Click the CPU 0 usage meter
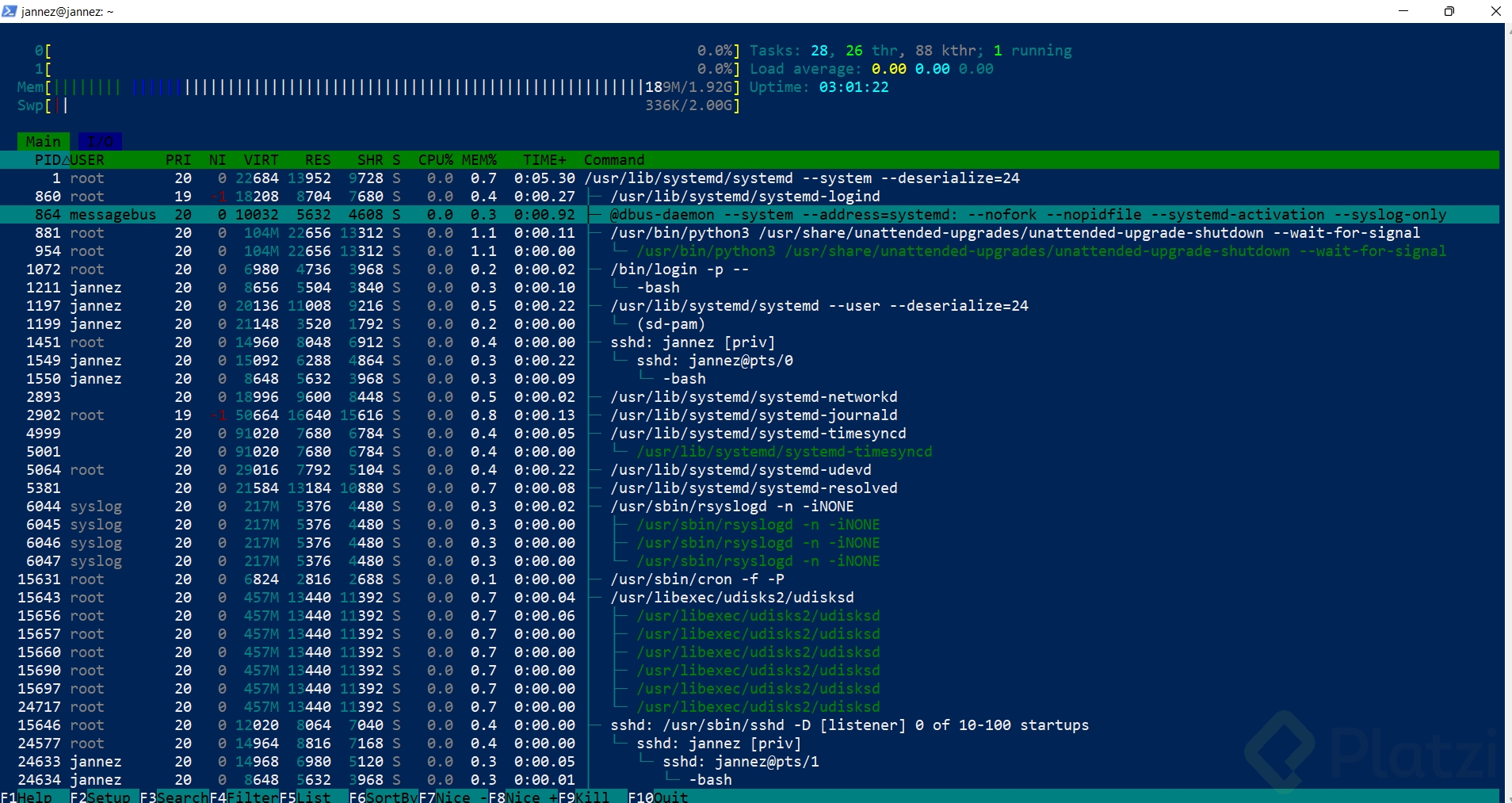 [x=388, y=51]
